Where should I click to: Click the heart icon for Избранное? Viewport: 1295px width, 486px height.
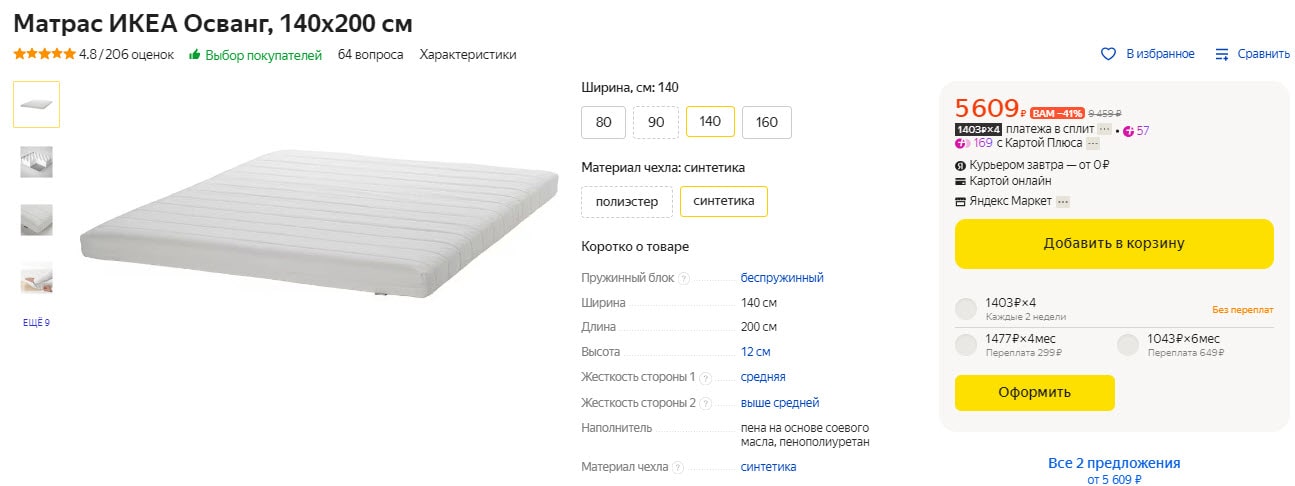point(1108,54)
